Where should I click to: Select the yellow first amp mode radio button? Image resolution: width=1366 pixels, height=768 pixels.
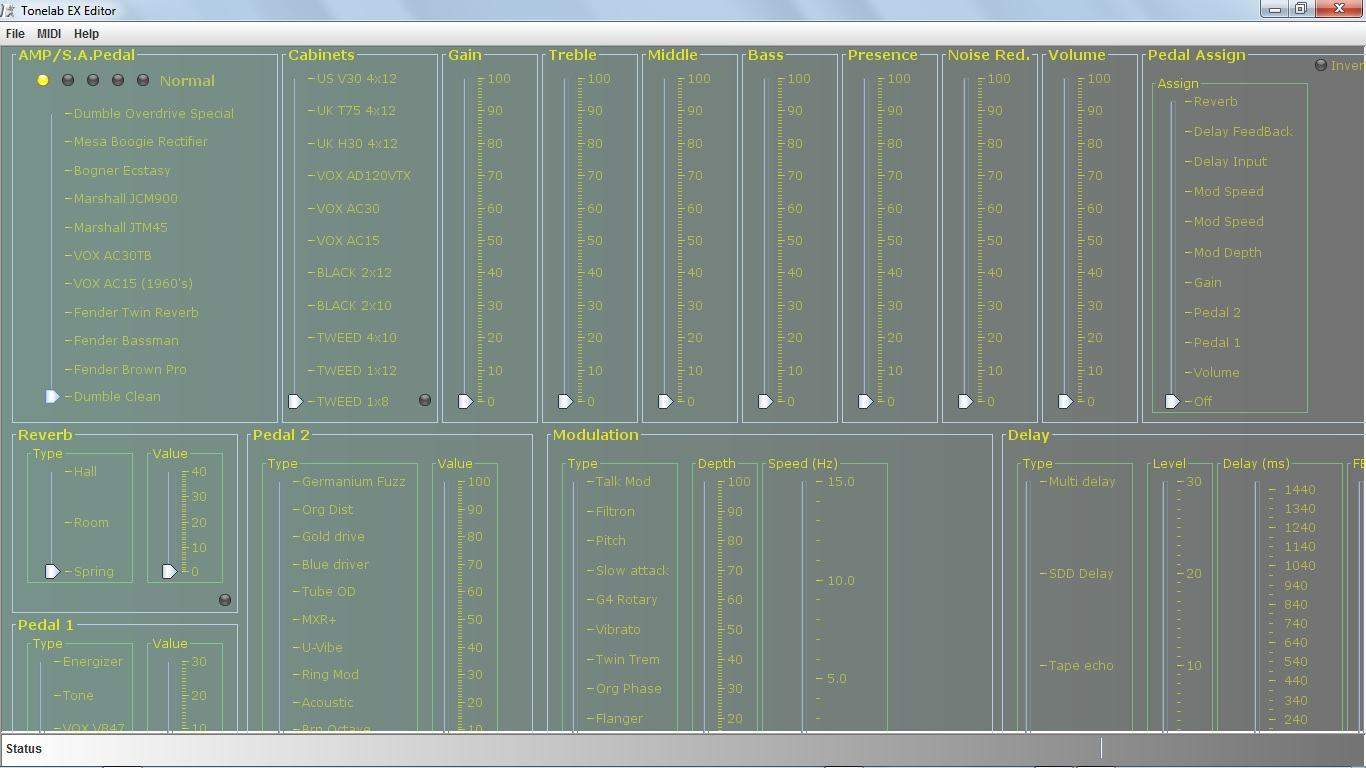(x=43, y=80)
